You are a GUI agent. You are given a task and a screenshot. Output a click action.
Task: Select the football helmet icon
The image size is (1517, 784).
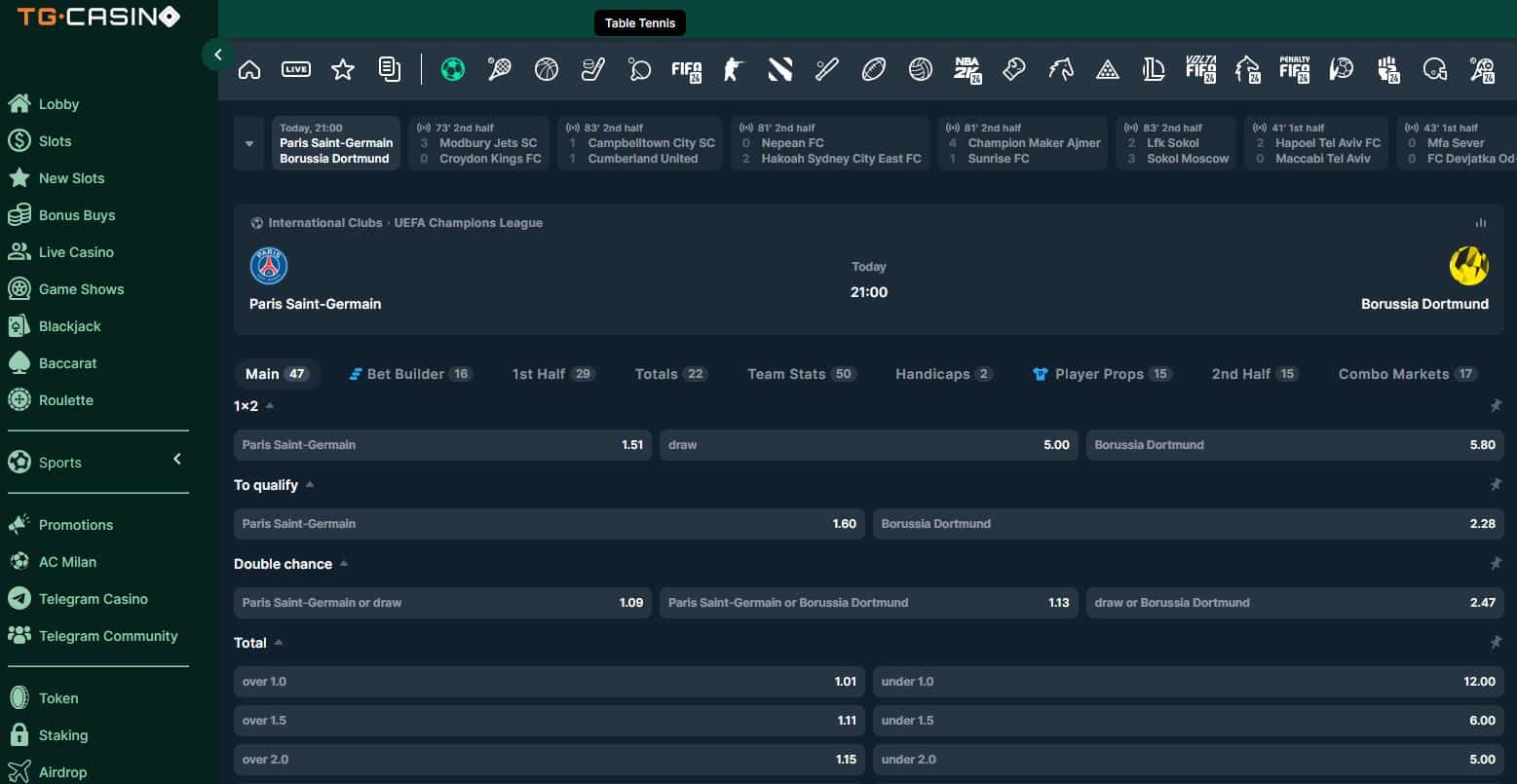1435,69
